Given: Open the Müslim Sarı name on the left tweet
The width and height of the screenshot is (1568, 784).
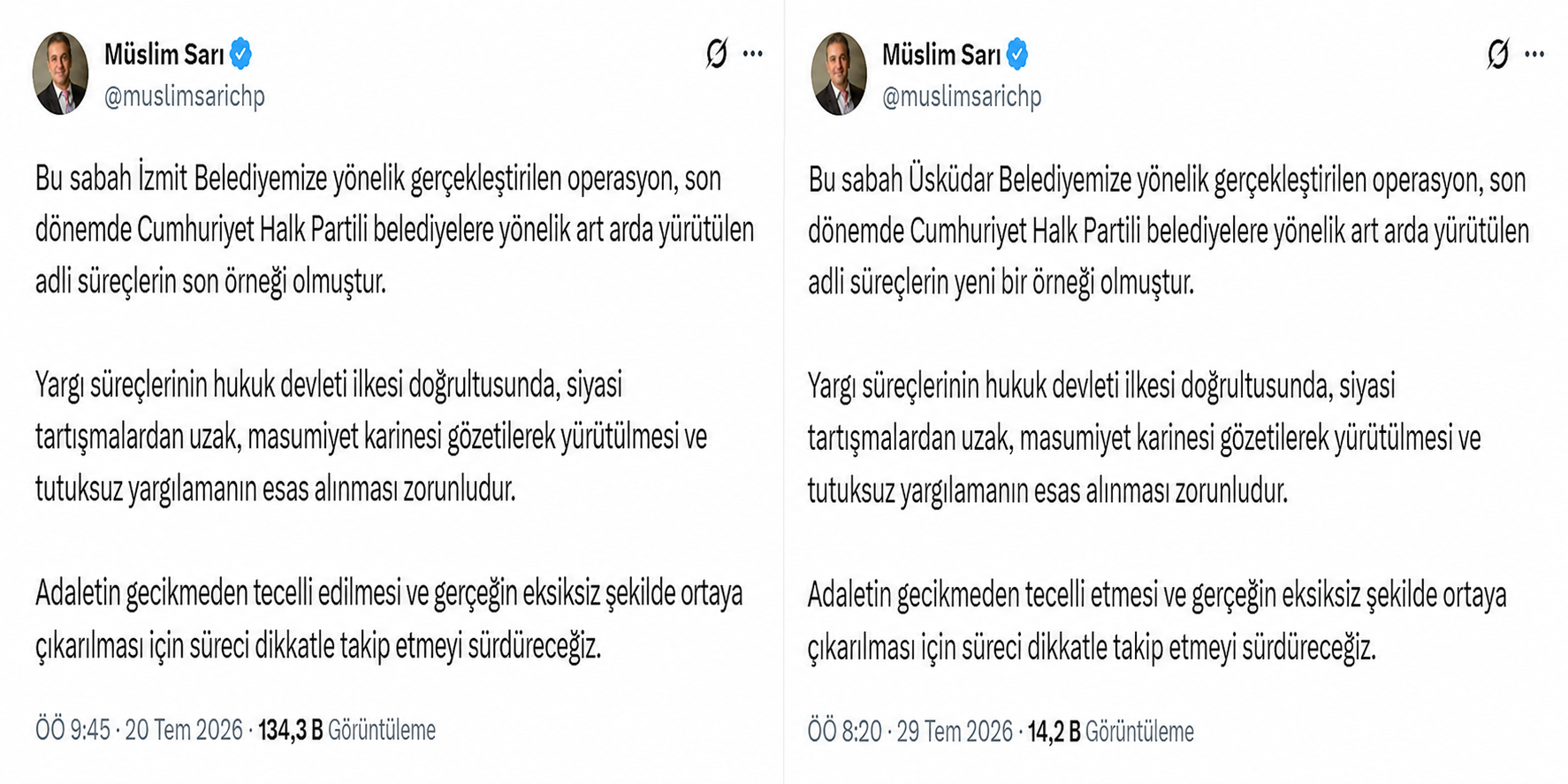Looking at the screenshot, I should point(164,55).
